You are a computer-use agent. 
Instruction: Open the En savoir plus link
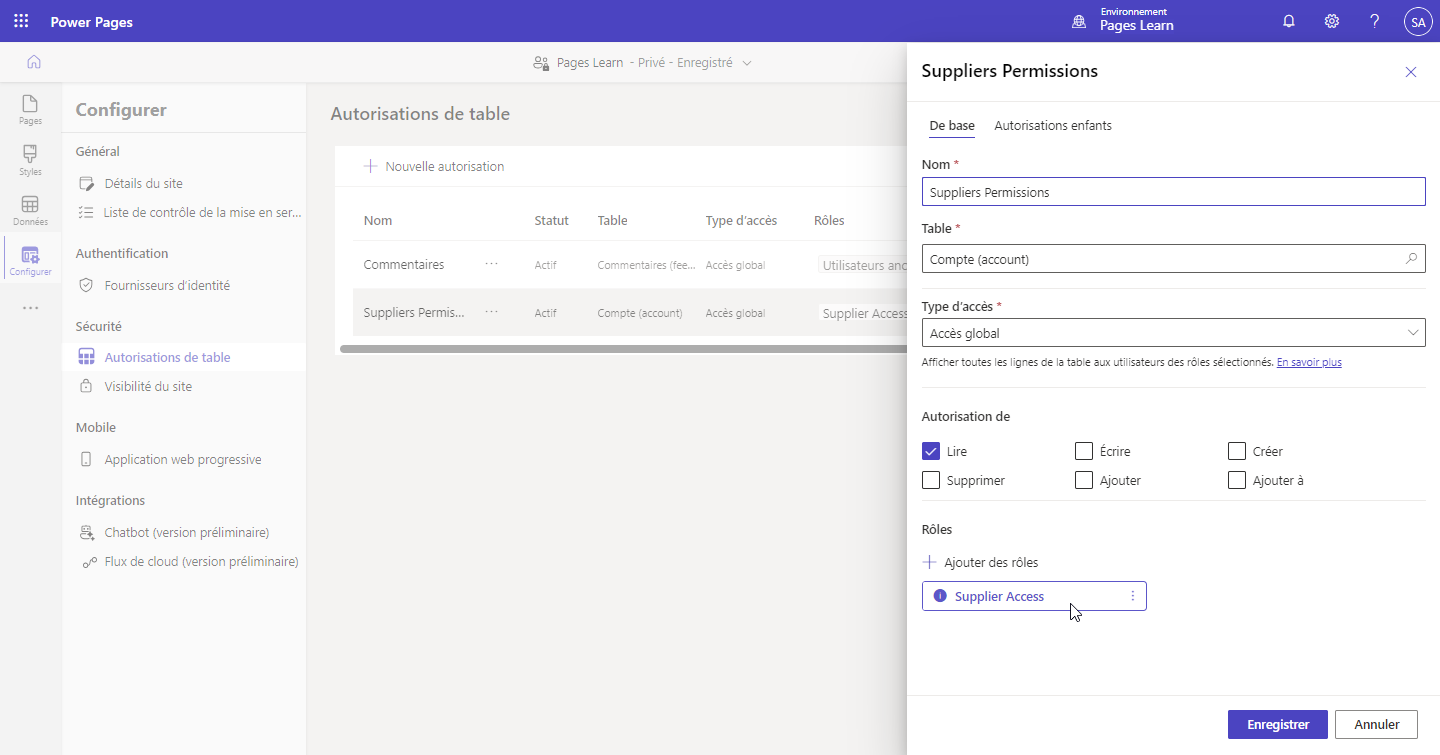(x=1308, y=362)
